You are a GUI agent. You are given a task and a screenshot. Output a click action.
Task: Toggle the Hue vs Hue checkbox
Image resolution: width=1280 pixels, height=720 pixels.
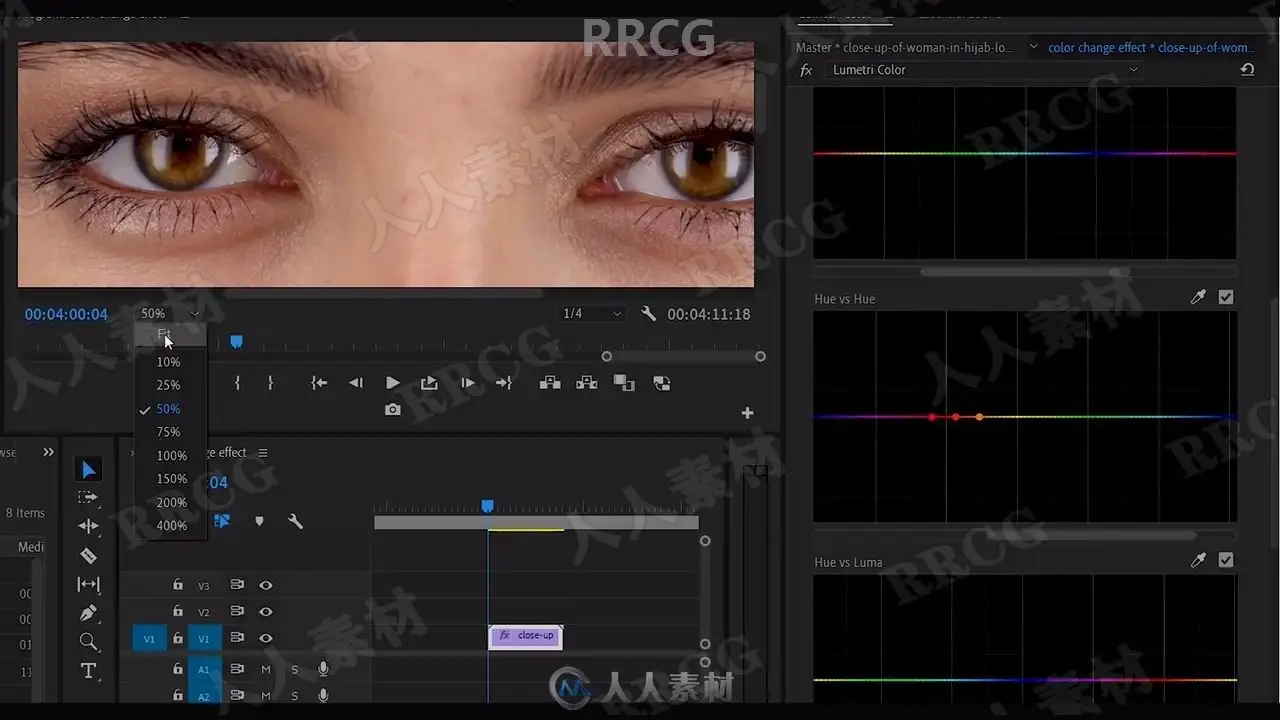1226,298
